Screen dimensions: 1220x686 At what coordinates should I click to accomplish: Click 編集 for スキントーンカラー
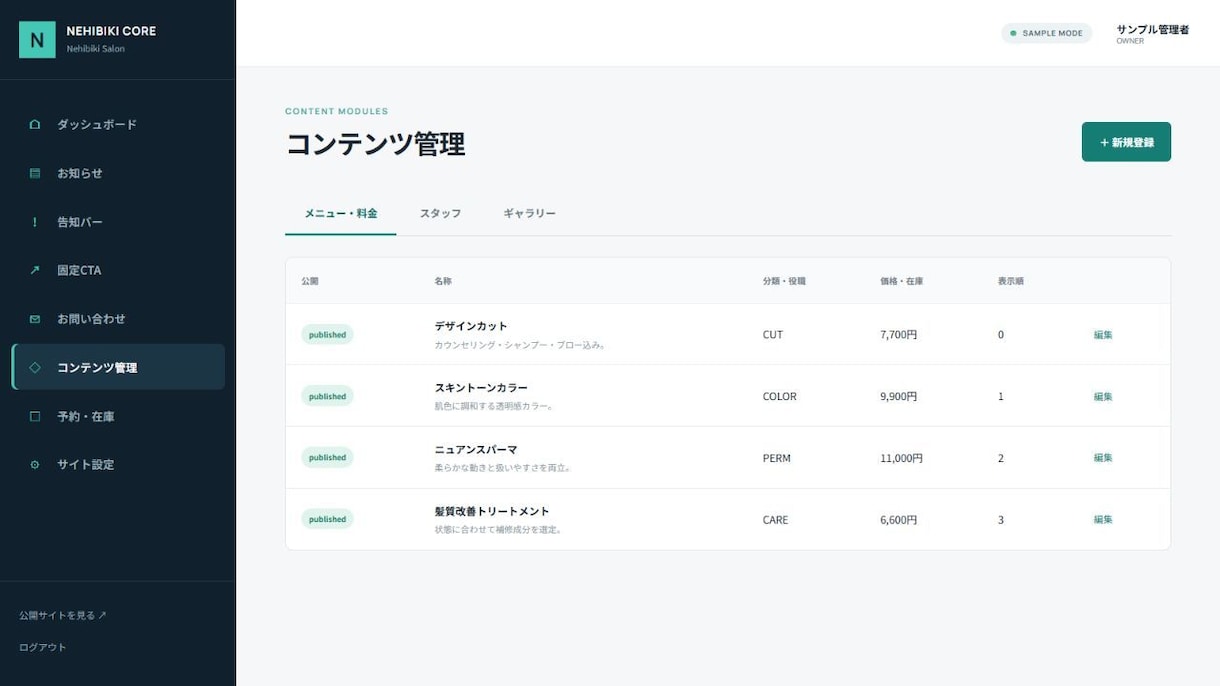click(x=1103, y=397)
